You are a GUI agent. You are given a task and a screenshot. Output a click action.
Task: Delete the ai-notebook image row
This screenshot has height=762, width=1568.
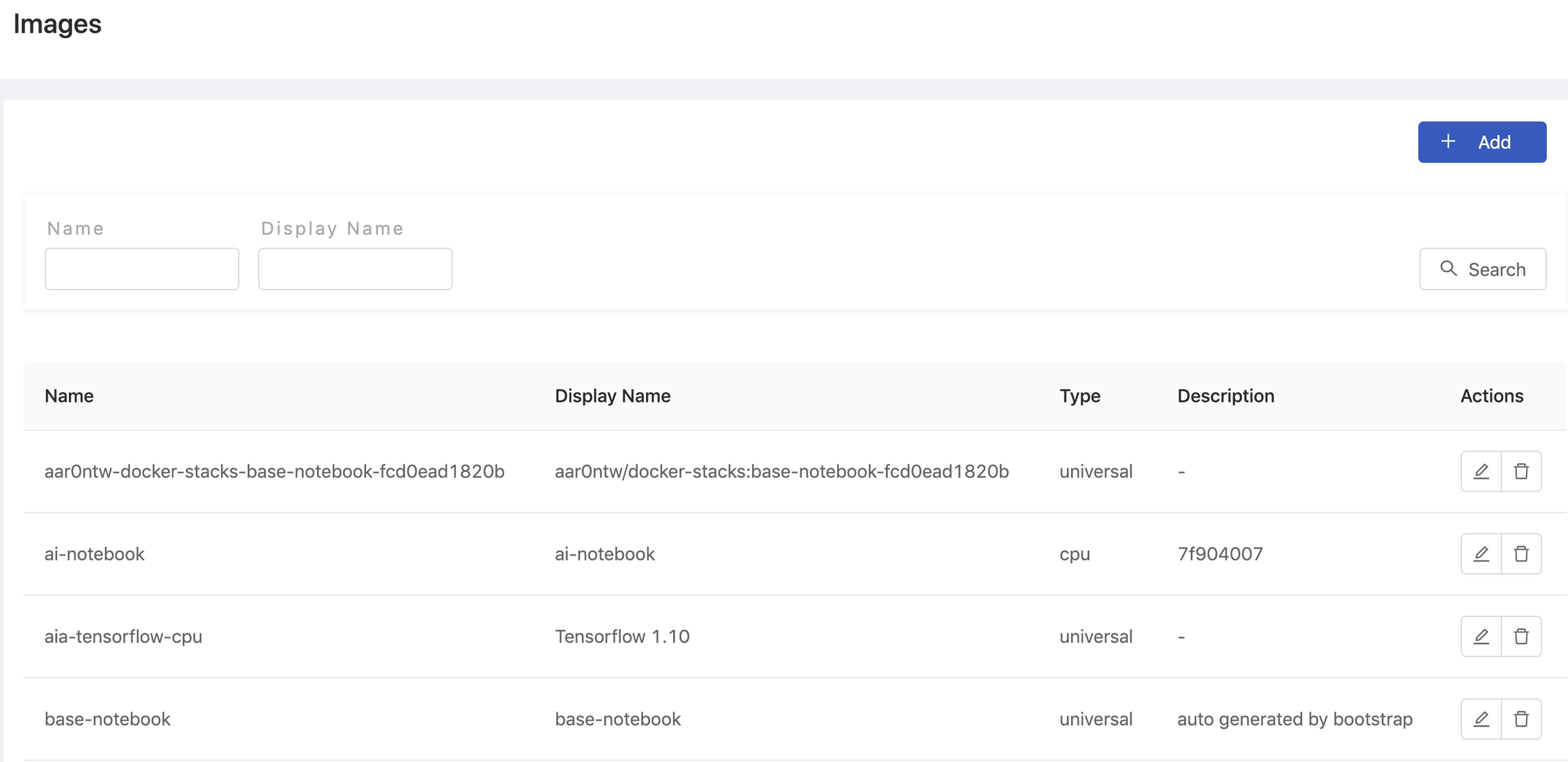click(x=1521, y=554)
